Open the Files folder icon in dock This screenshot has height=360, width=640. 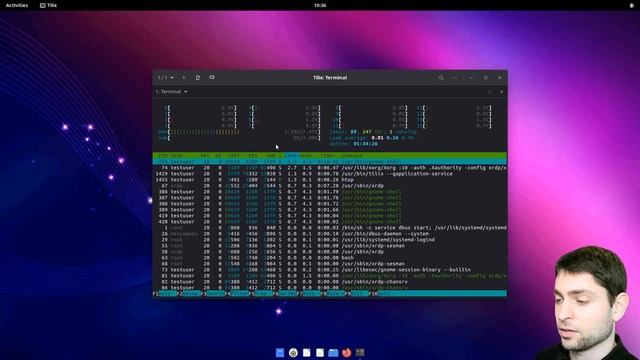(333, 352)
